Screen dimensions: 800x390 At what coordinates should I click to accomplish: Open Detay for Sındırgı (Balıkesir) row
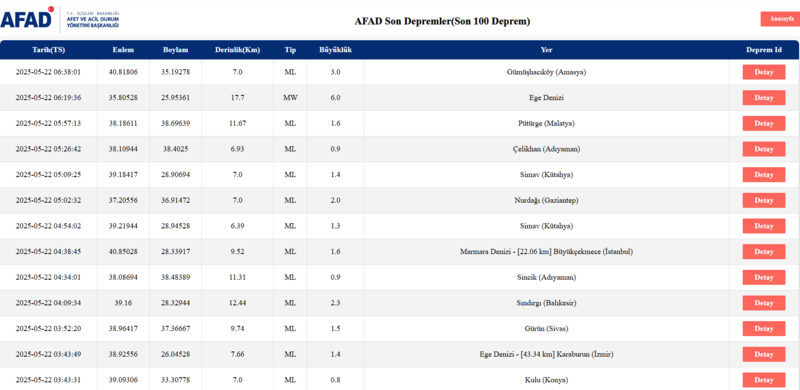tap(763, 303)
